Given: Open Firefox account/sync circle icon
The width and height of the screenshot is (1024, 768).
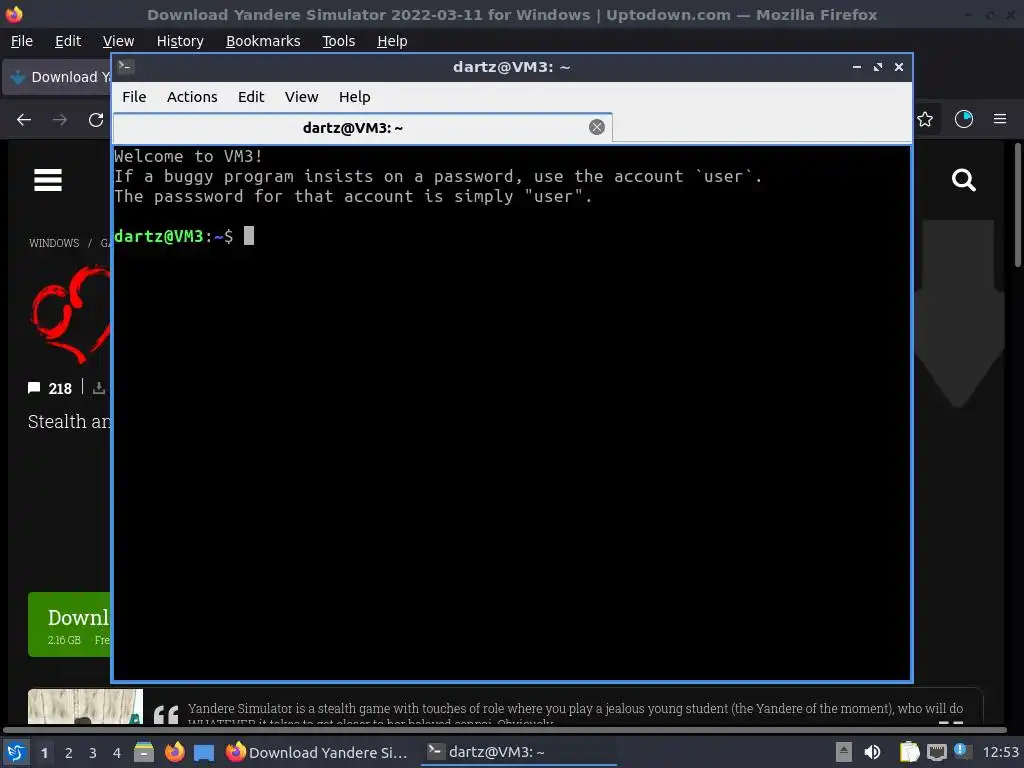Looking at the screenshot, I should (x=963, y=119).
